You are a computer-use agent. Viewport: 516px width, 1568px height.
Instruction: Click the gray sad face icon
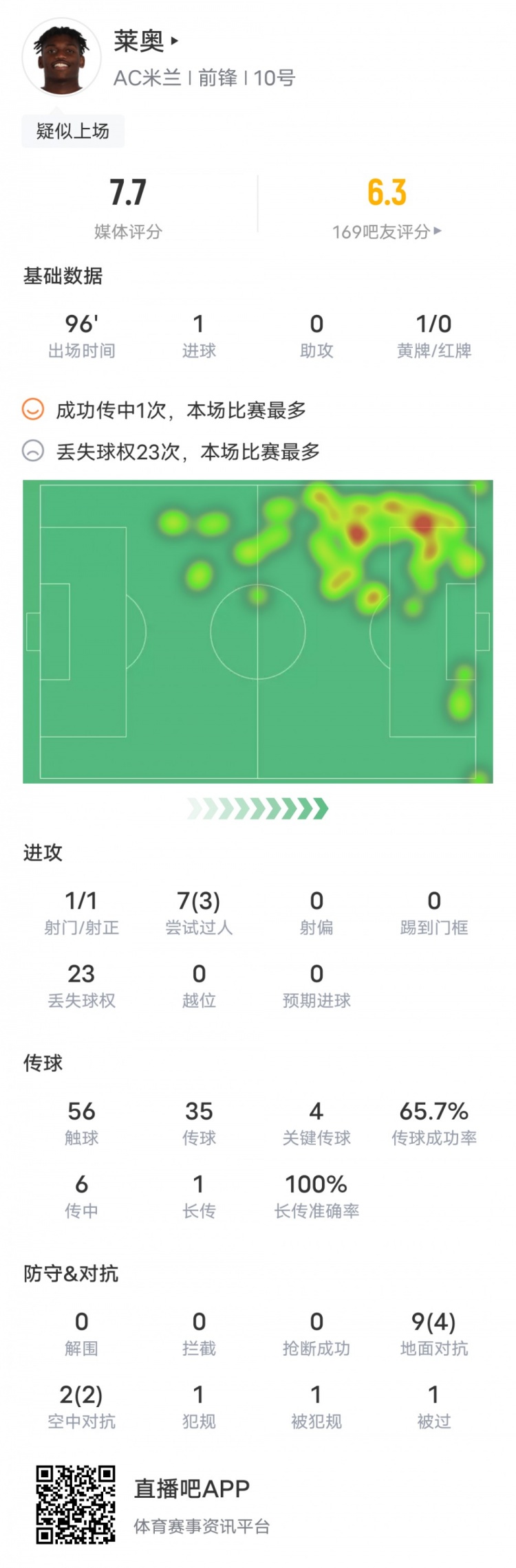tap(32, 451)
